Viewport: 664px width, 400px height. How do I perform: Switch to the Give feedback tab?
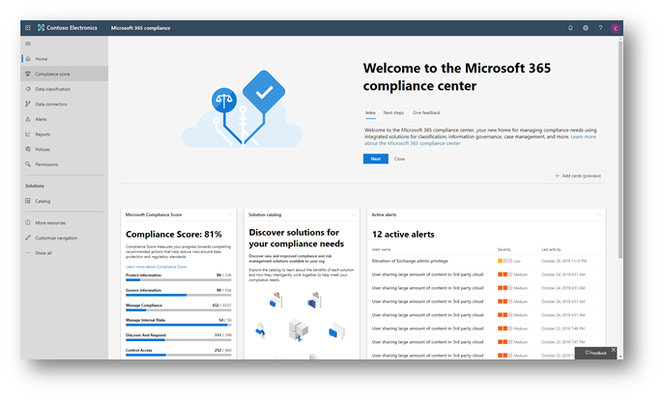(426, 113)
